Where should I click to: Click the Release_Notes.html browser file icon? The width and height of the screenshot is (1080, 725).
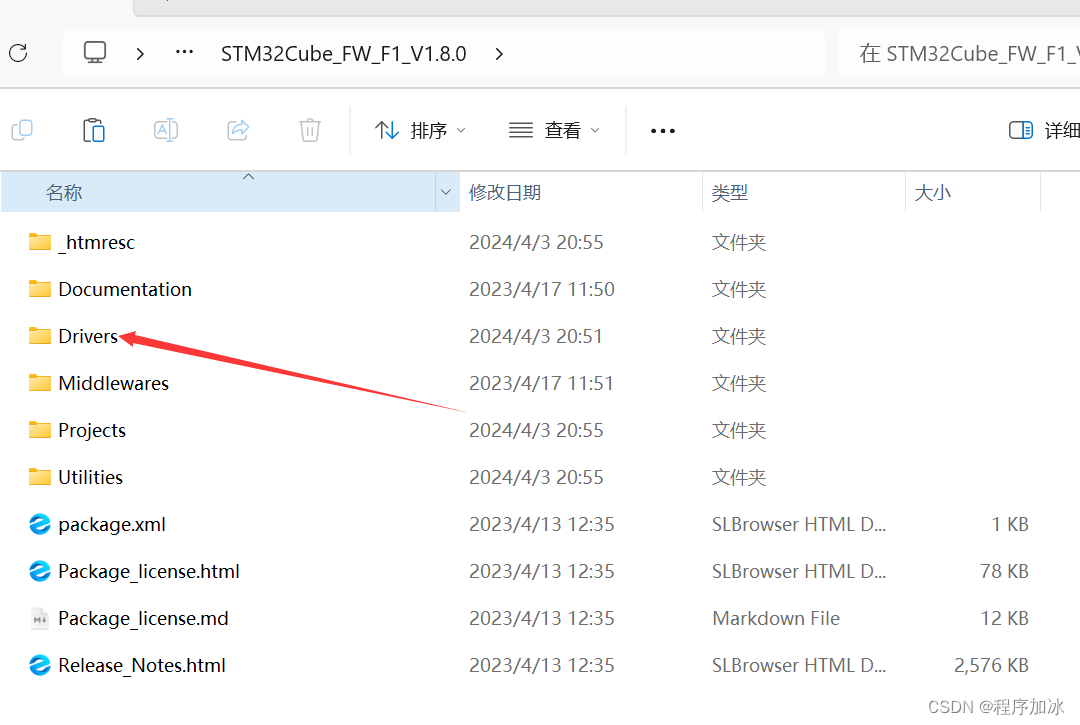40,665
